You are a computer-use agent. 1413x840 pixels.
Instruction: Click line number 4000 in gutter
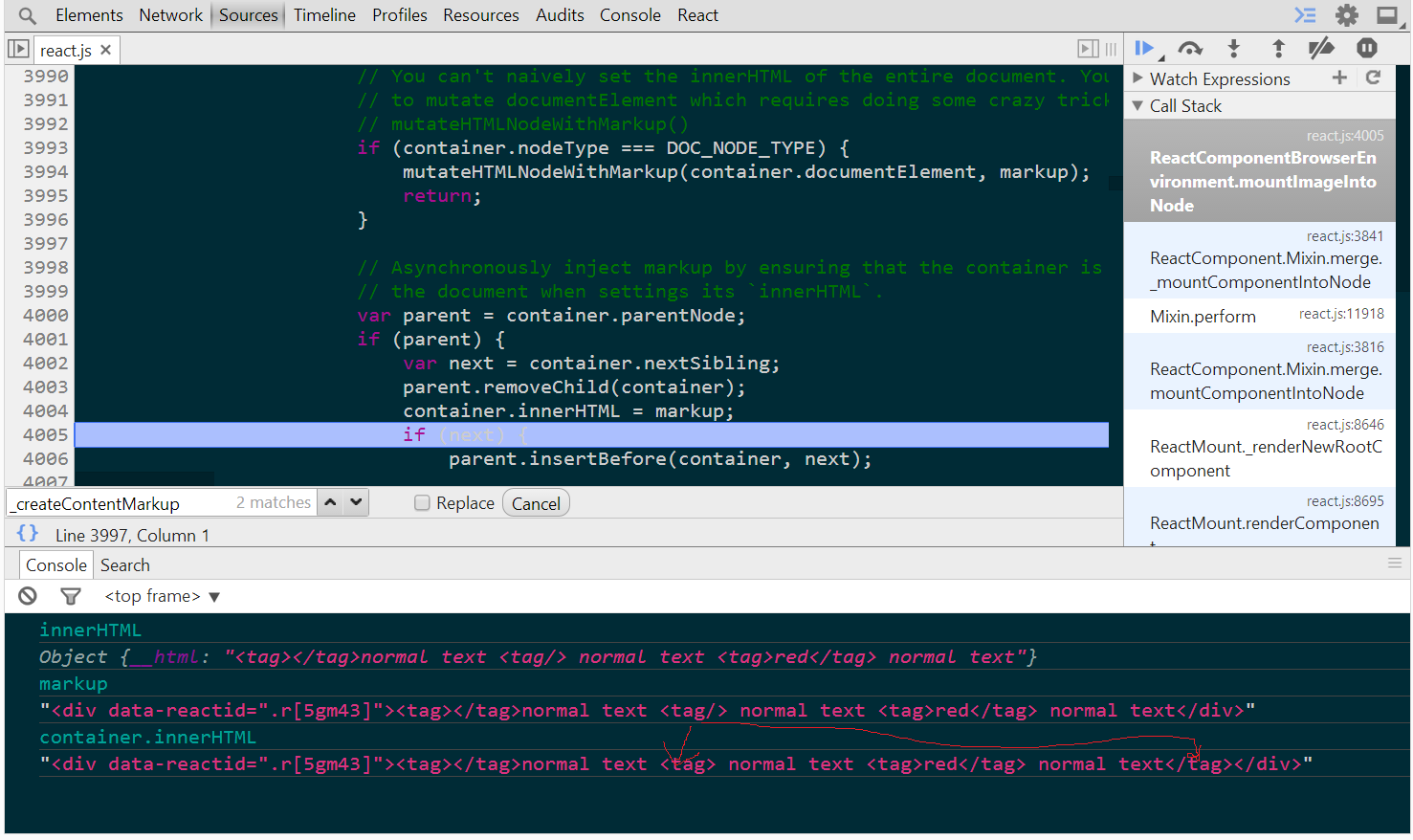point(46,316)
